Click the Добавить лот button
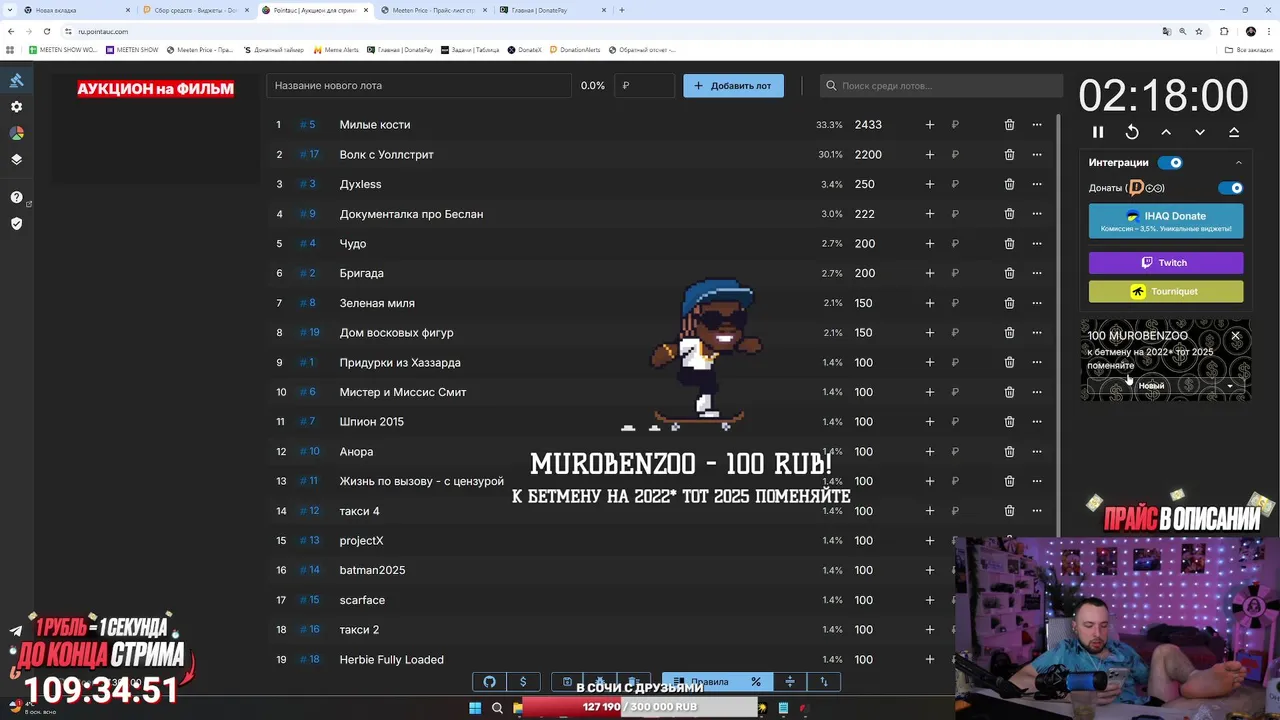The height and width of the screenshot is (720, 1280). click(733, 86)
